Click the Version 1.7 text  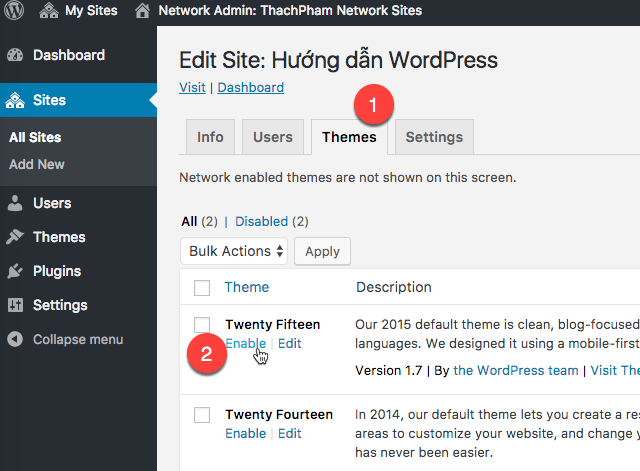(389, 370)
